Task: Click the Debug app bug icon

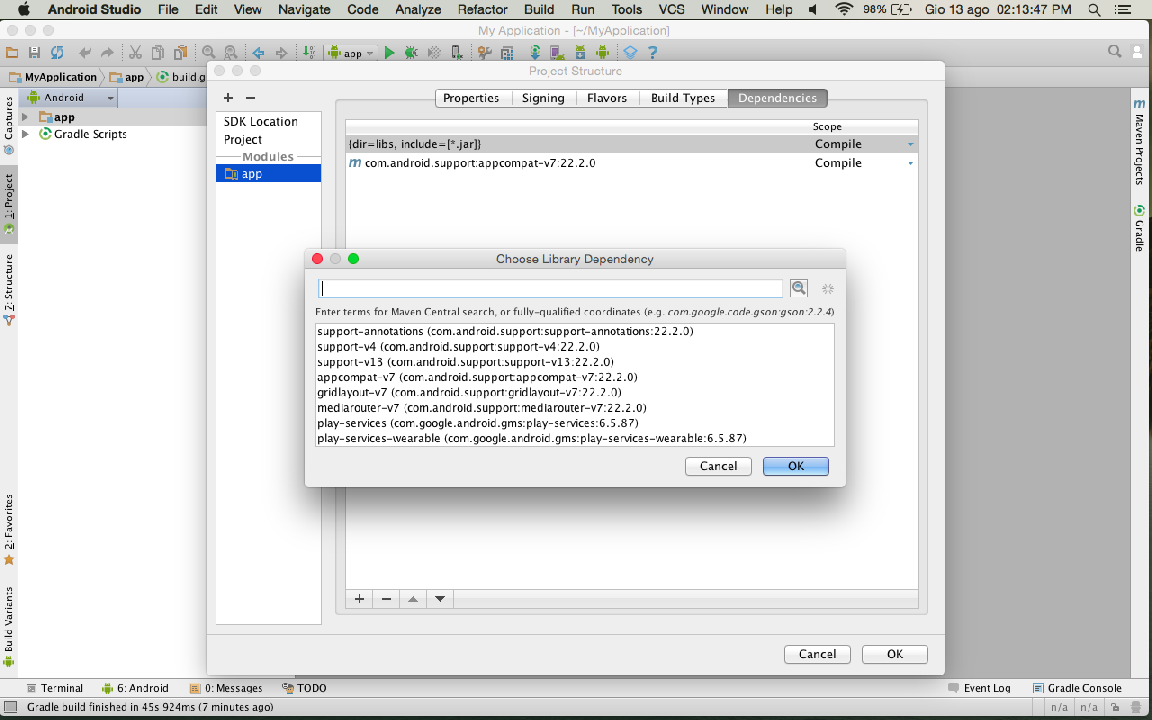Action: [x=411, y=52]
